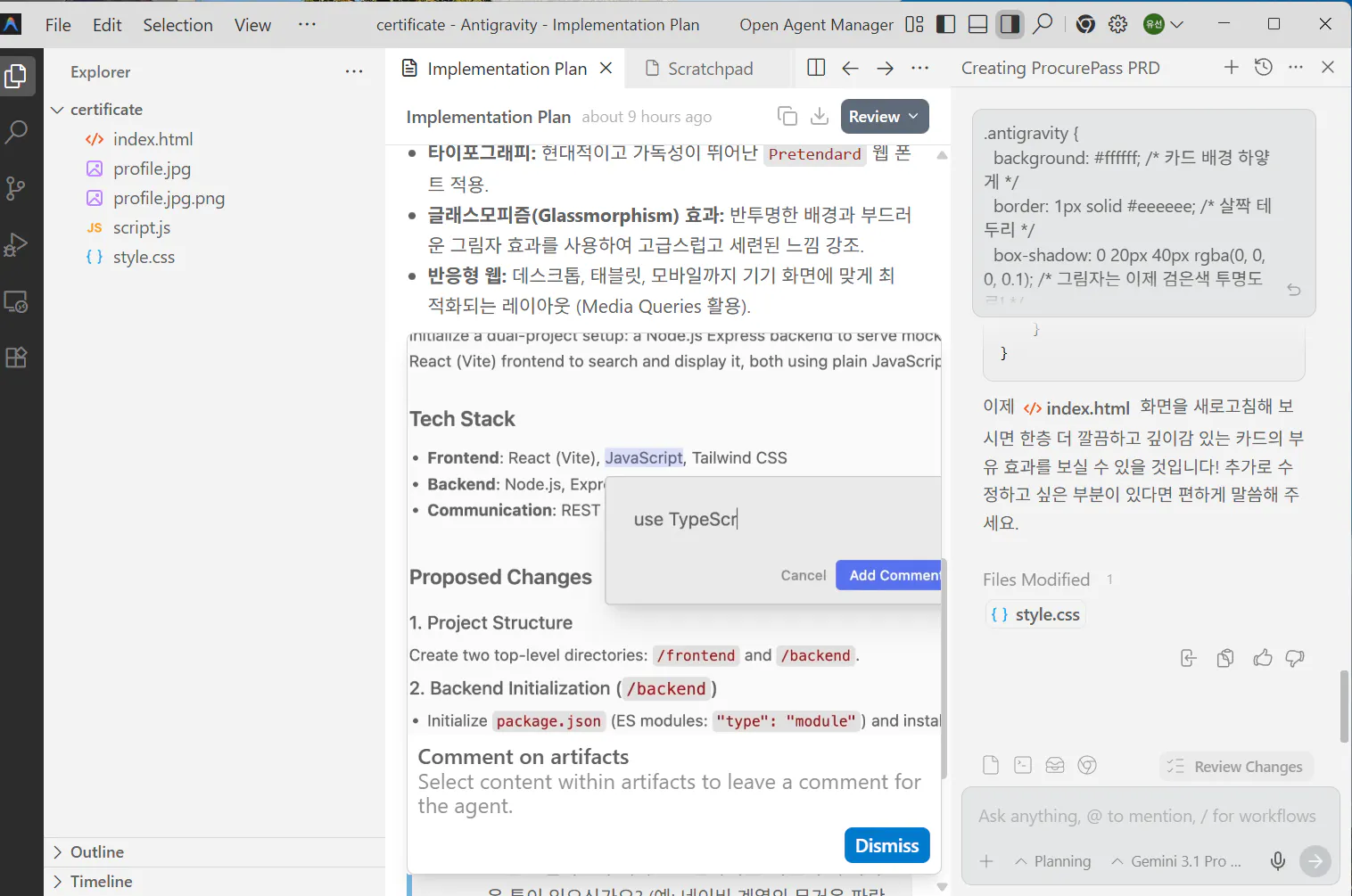Select the Source Control icon
Image resolution: width=1352 pixels, height=896 pixels.
(18, 188)
